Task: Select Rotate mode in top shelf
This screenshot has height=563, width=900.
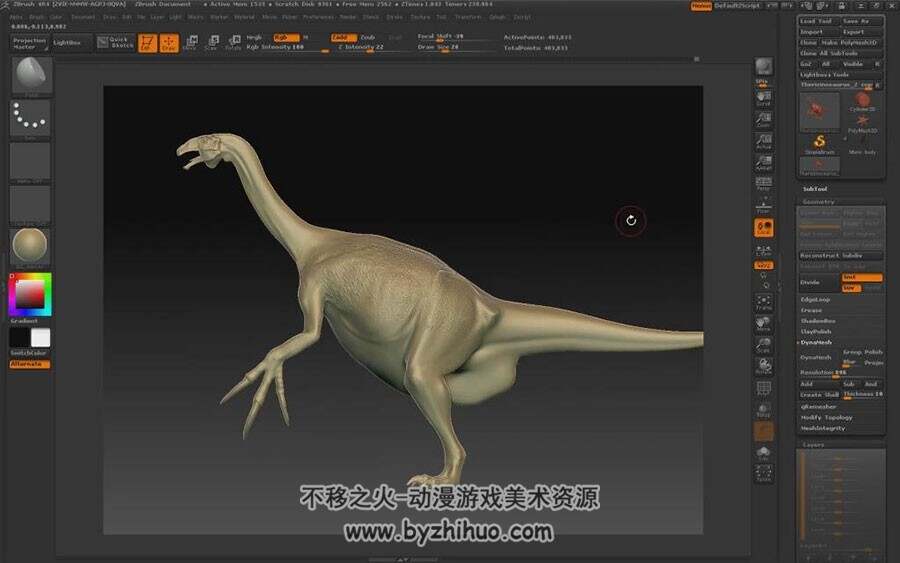Action: pyautogui.click(x=233, y=42)
